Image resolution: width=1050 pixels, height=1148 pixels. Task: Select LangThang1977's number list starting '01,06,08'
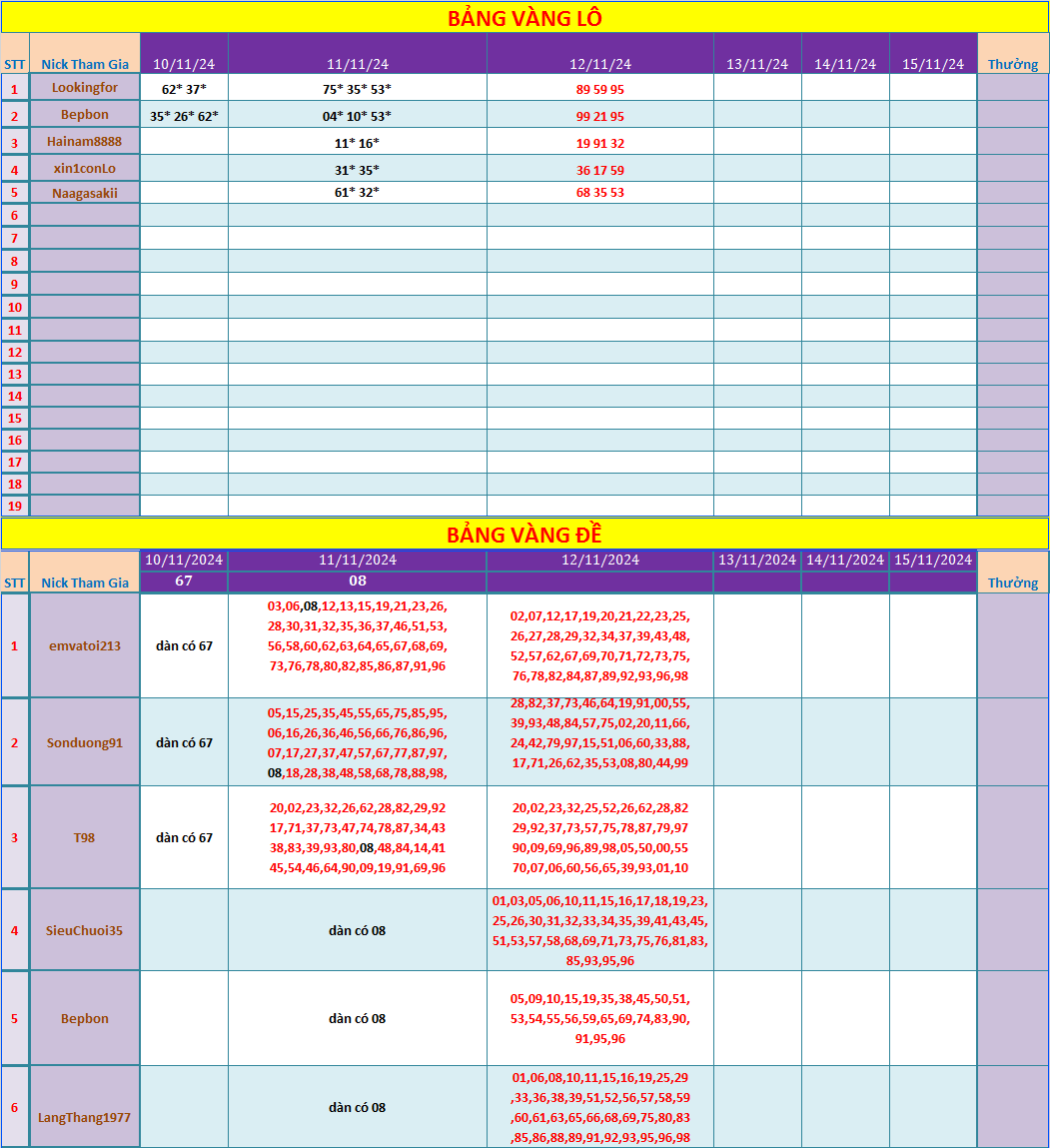[x=600, y=1107]
